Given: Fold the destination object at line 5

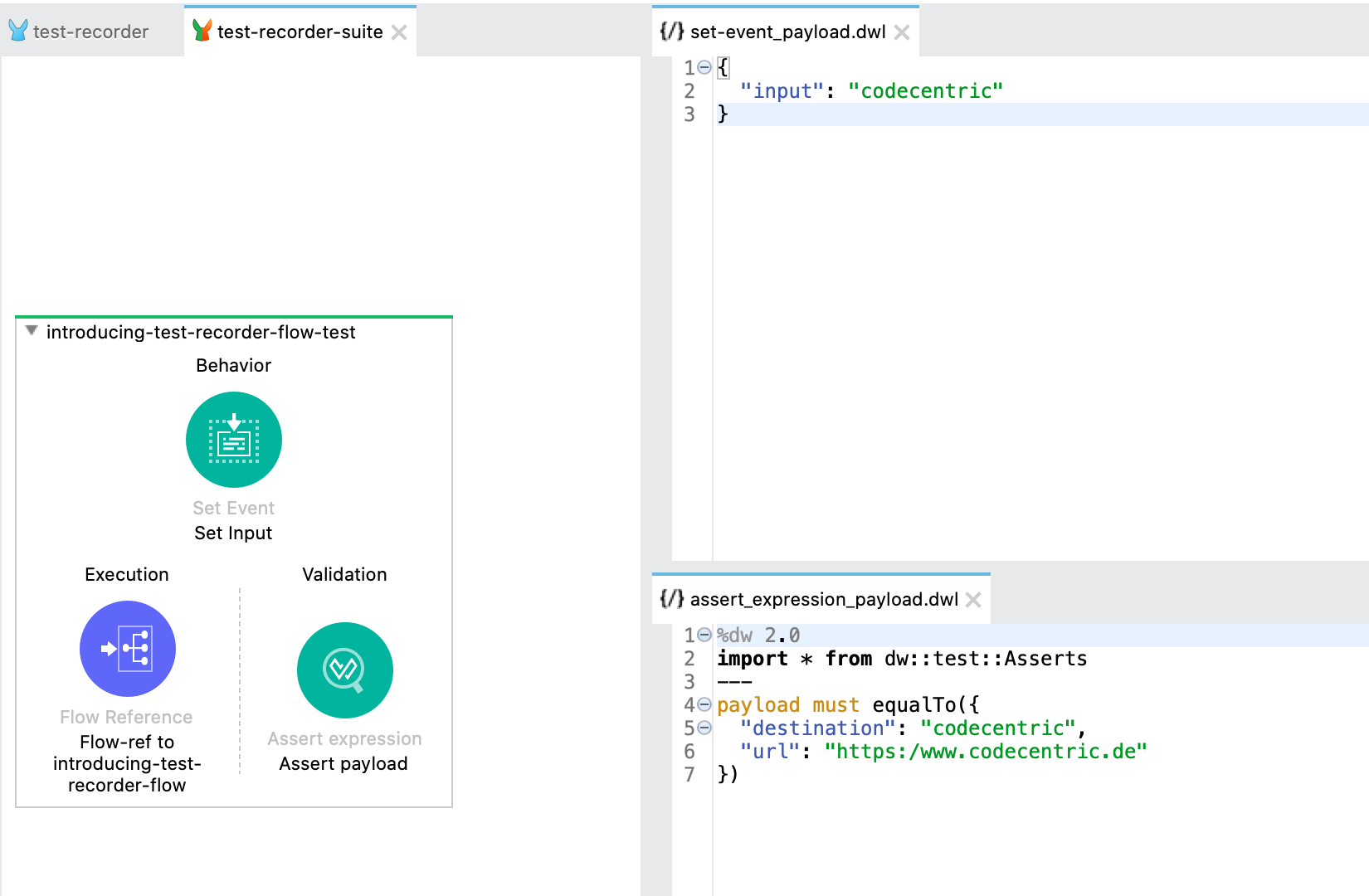Looking at the screenshot, I should coord(704,728).
